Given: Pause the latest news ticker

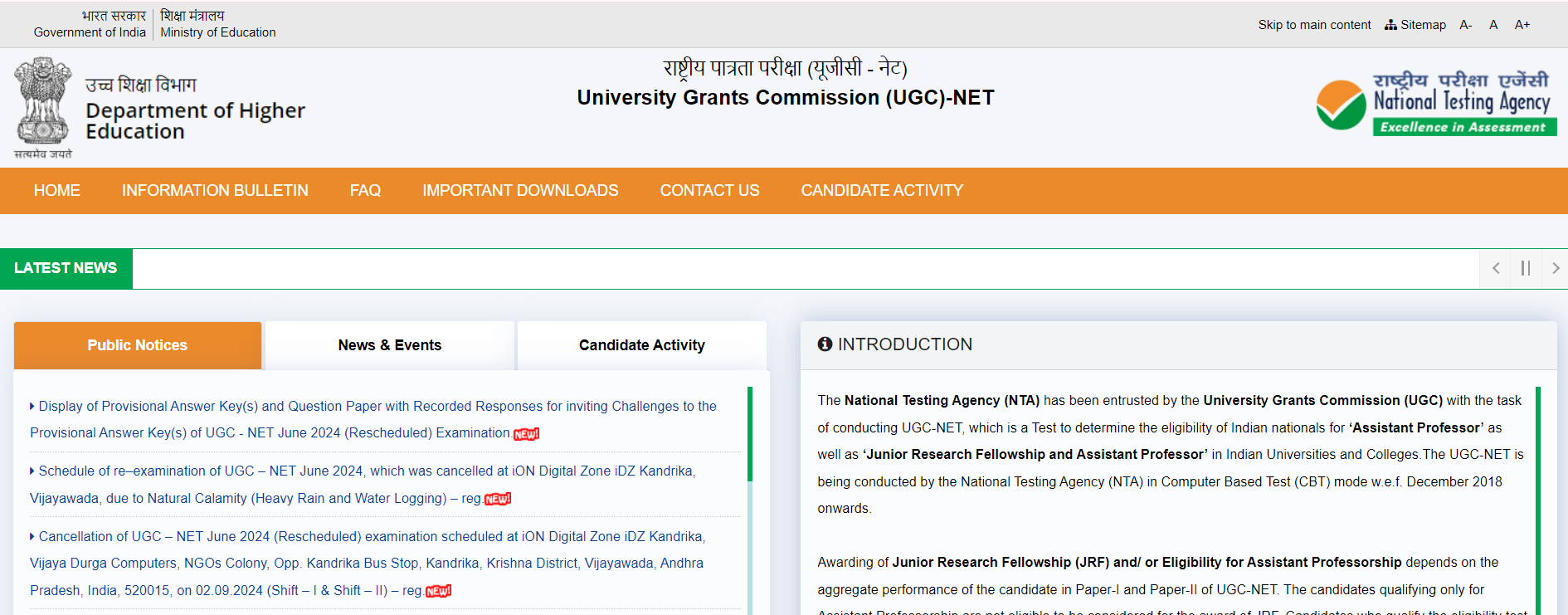Looking at the screenshot, I should click(1525, 268).
